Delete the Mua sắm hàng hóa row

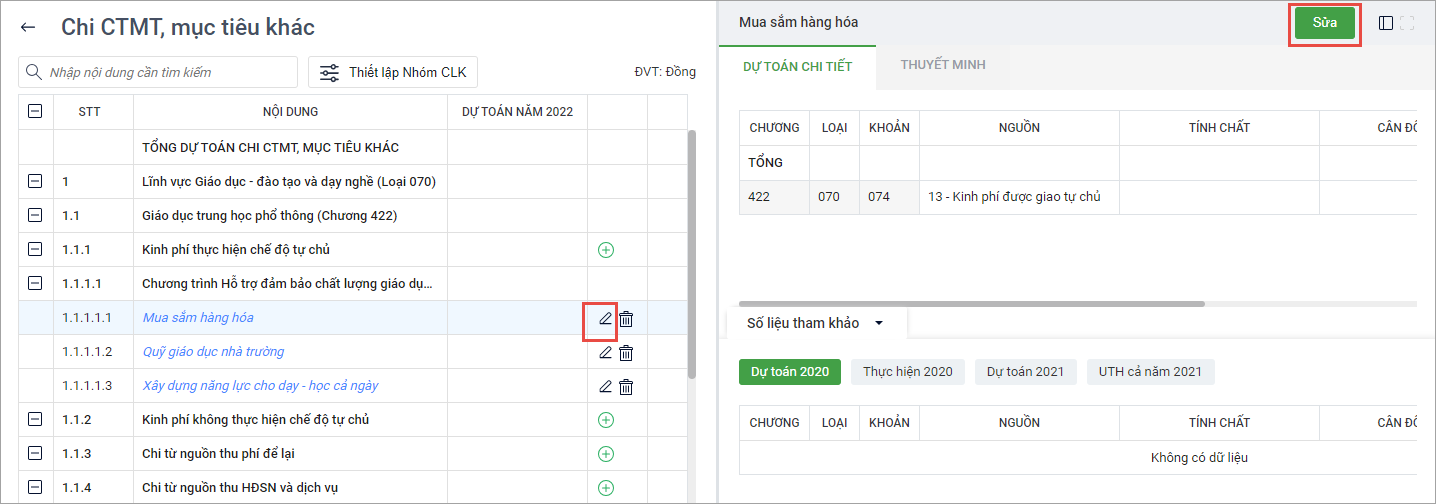click(x=626, y=319)
